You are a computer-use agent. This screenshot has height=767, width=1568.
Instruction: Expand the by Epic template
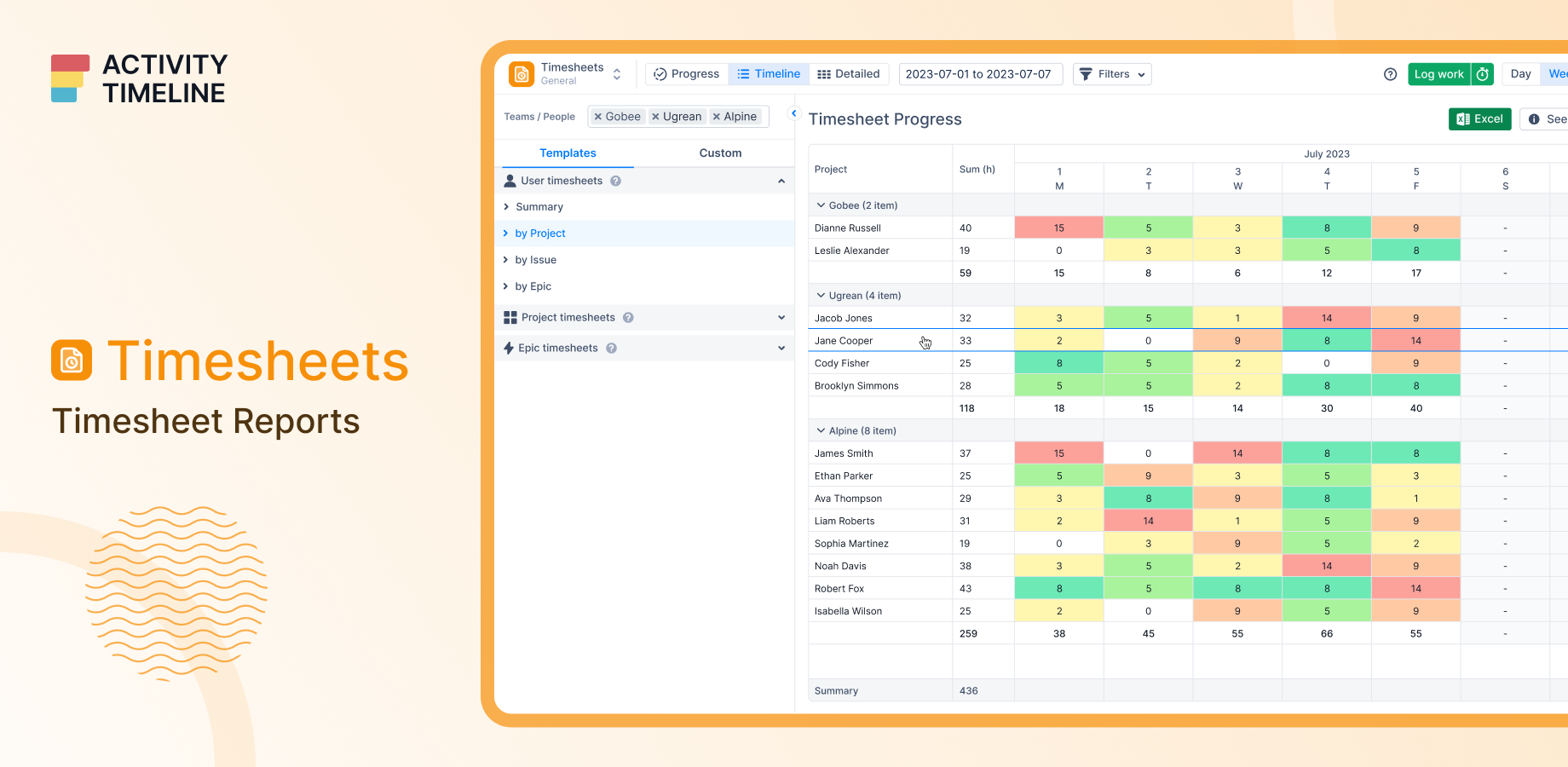(x=645, y=286)
